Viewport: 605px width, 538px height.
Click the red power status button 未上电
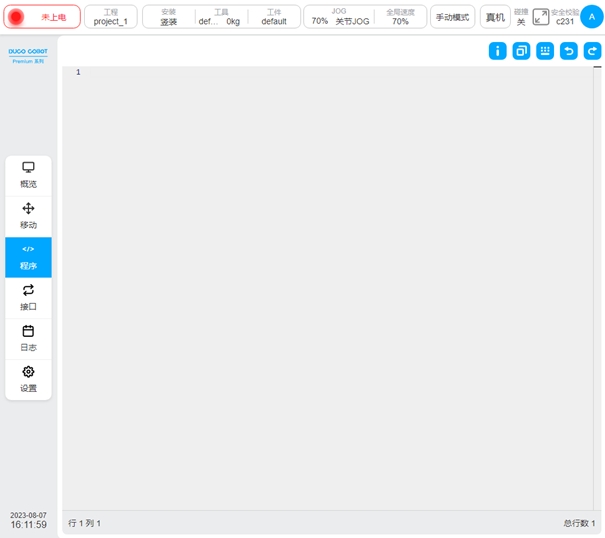[43, 17]
